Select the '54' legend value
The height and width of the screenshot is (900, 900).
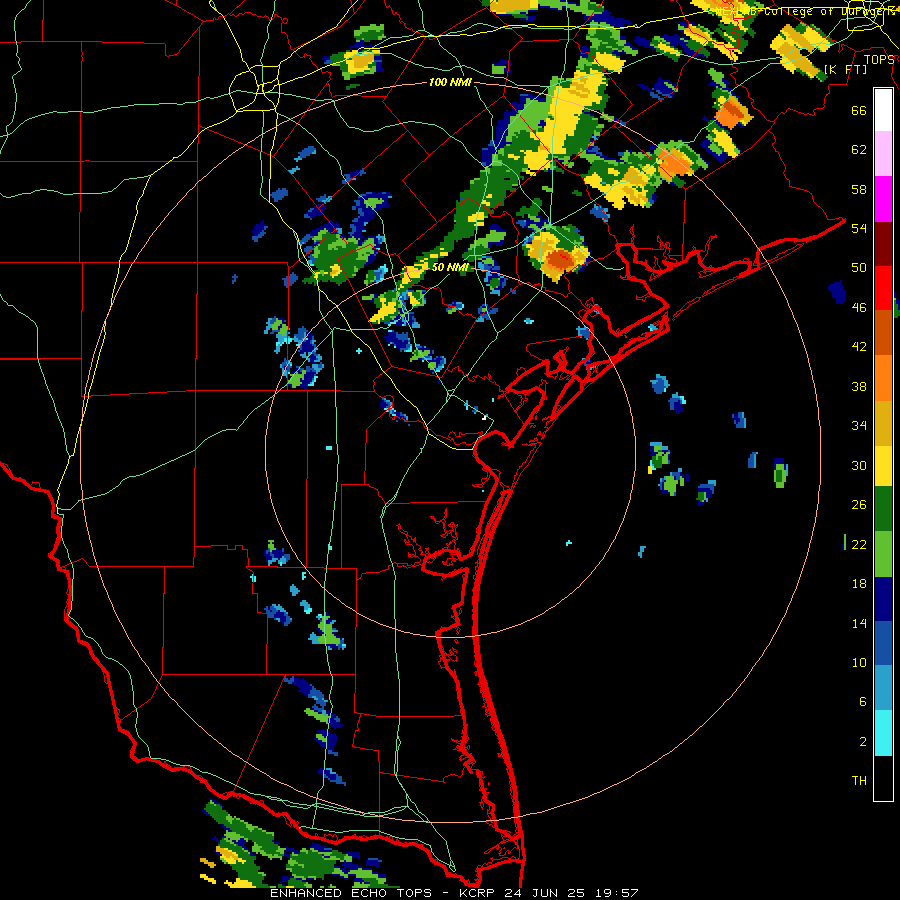[859, 228]
